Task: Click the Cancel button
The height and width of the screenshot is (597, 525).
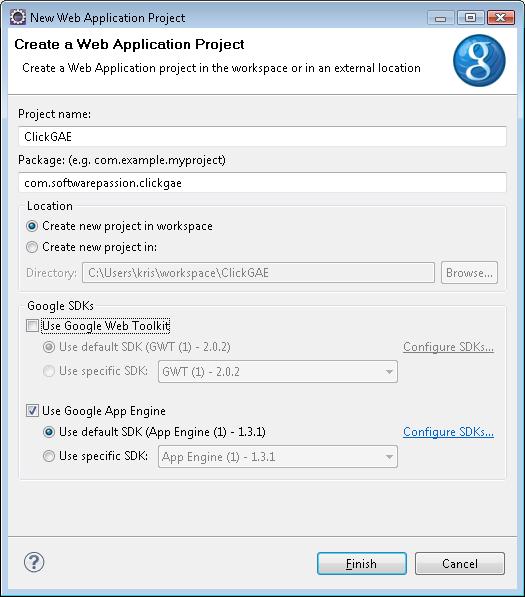Action: [460, 563]
